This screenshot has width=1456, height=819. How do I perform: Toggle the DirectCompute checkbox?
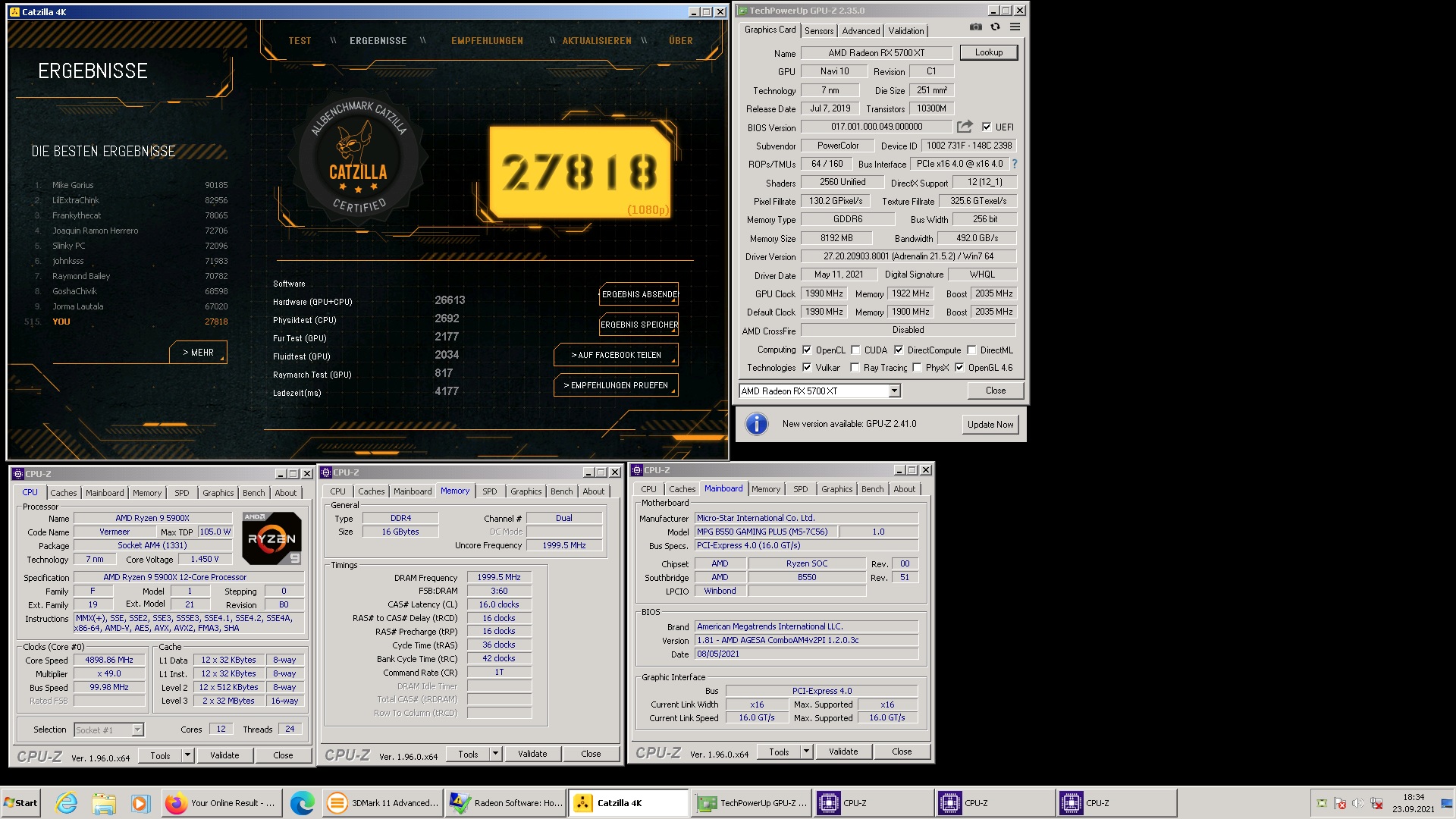[x=899, y=350]
